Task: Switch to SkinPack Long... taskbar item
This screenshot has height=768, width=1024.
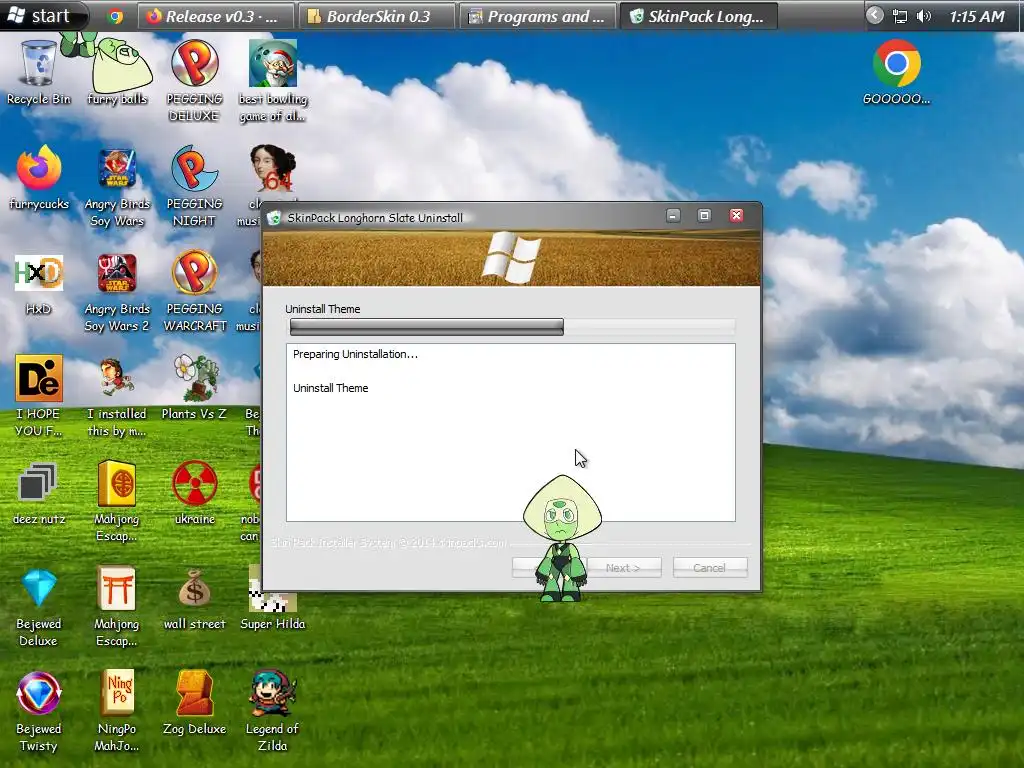Action: [x=698, y=16]
